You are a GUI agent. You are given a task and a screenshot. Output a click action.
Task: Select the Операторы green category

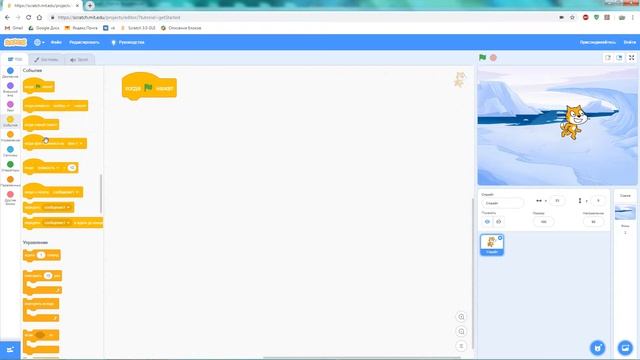coord(10,164)
